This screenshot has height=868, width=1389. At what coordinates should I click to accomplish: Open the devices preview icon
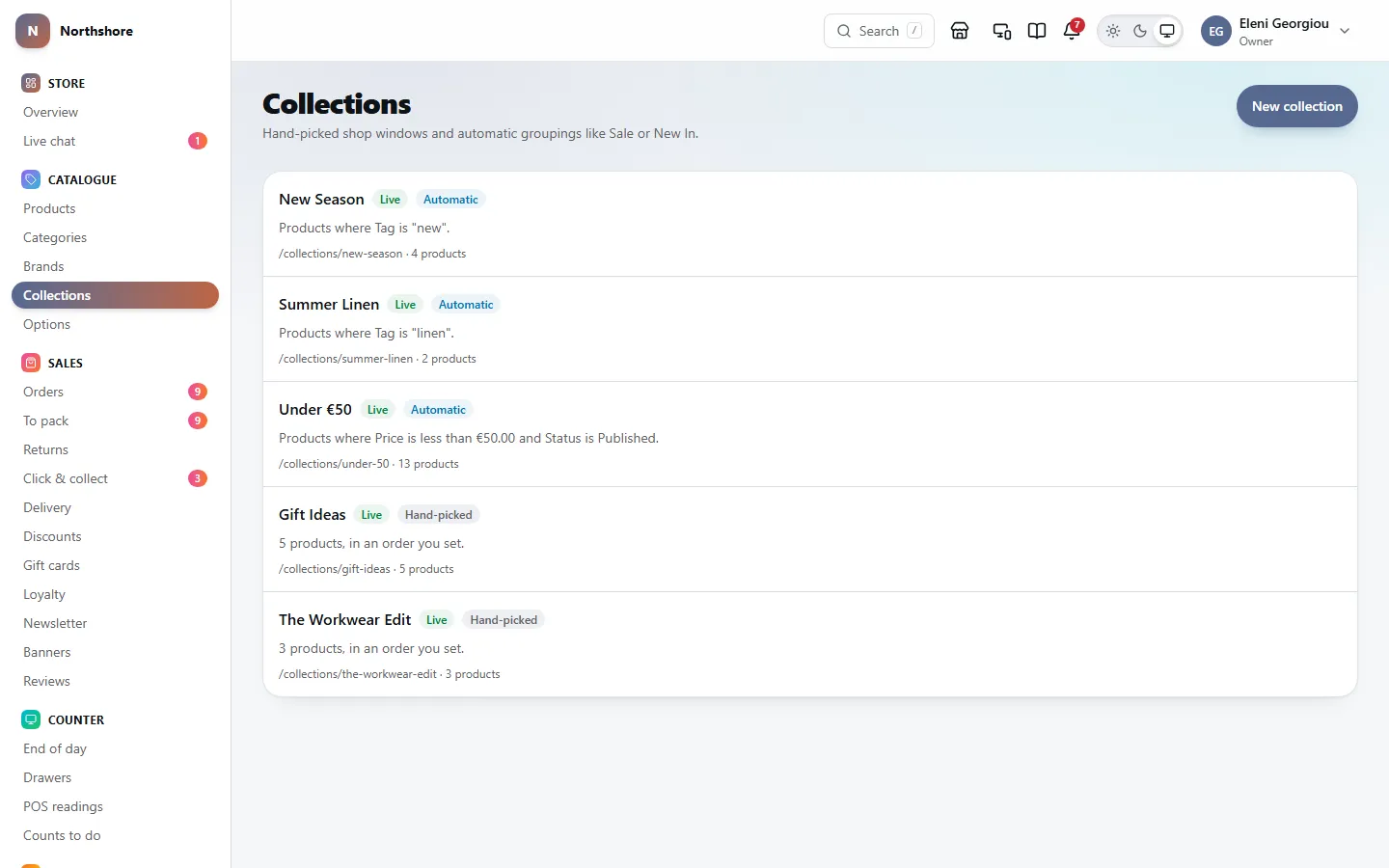(1002, 31)
